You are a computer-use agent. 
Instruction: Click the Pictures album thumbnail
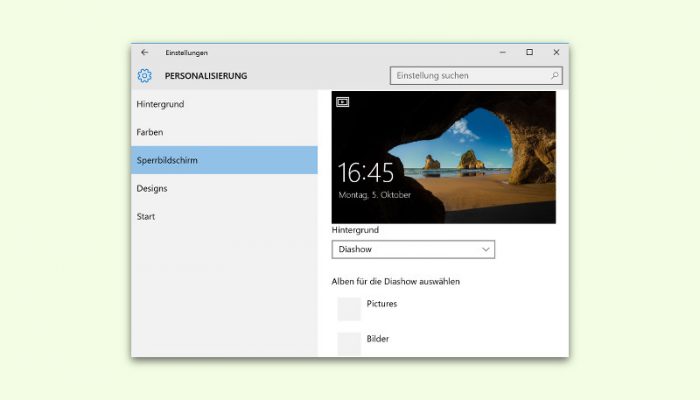[349, 309]
